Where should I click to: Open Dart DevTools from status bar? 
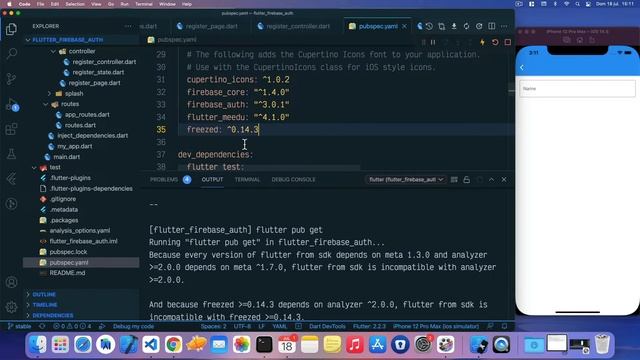(327, 327)
